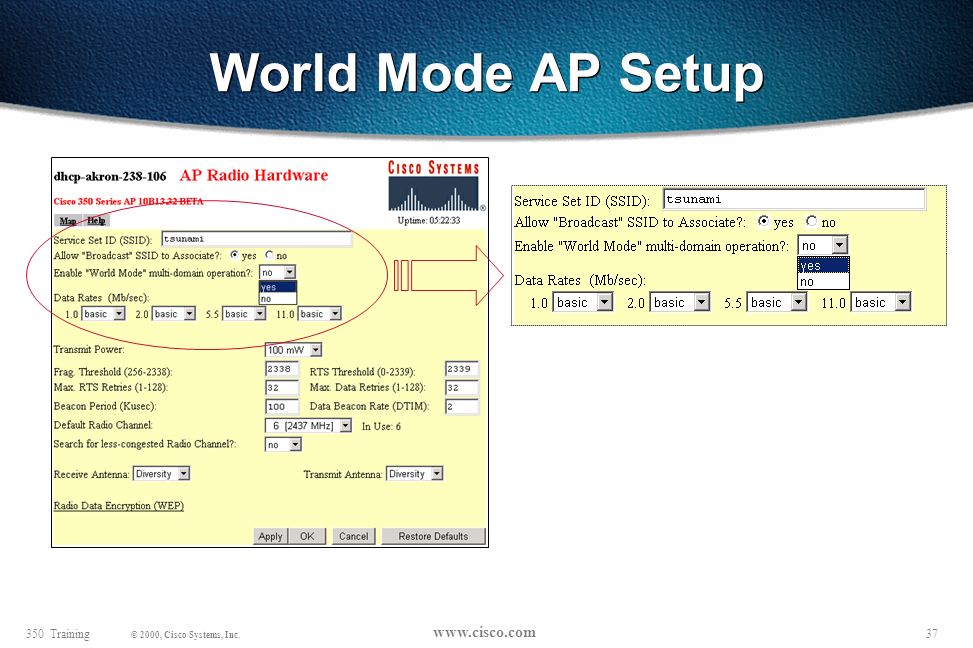Open the Map link in AP page
Viewport: 973px width, 648px height.
point(68,220)
